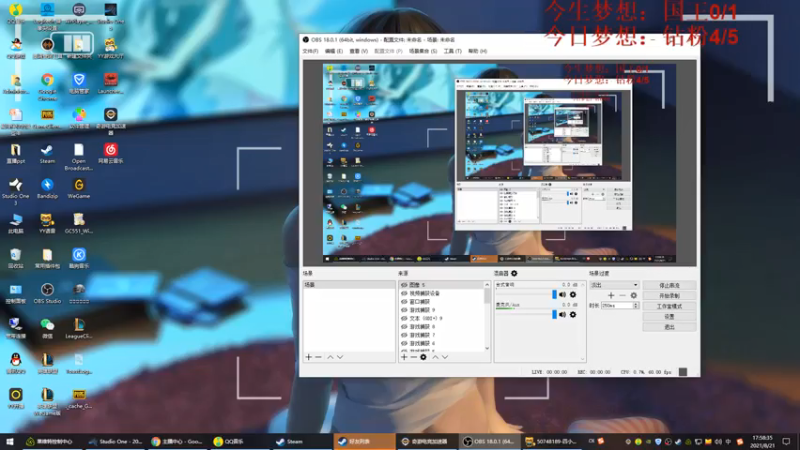Open Open Broadcast... desktop shortcut
This screenshot has width=800, height=450.
(x=79, y=157)
